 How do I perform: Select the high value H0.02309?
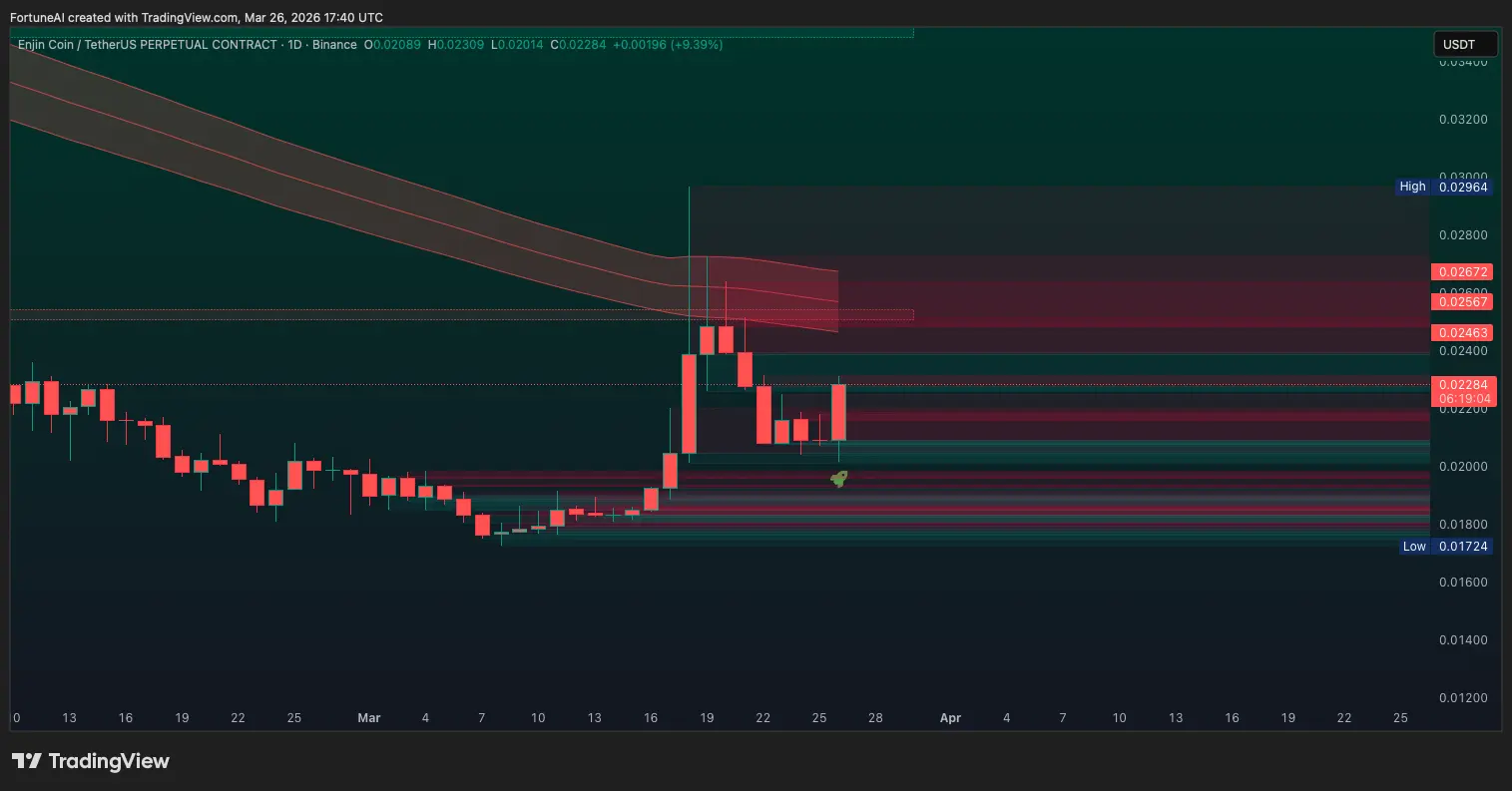click(x=455, y=45)
